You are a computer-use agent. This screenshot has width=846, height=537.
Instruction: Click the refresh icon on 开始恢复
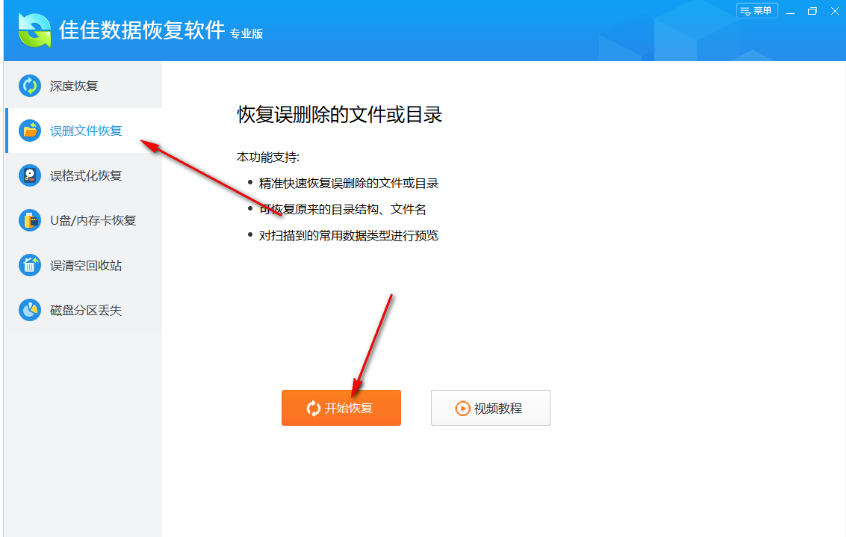313,409
